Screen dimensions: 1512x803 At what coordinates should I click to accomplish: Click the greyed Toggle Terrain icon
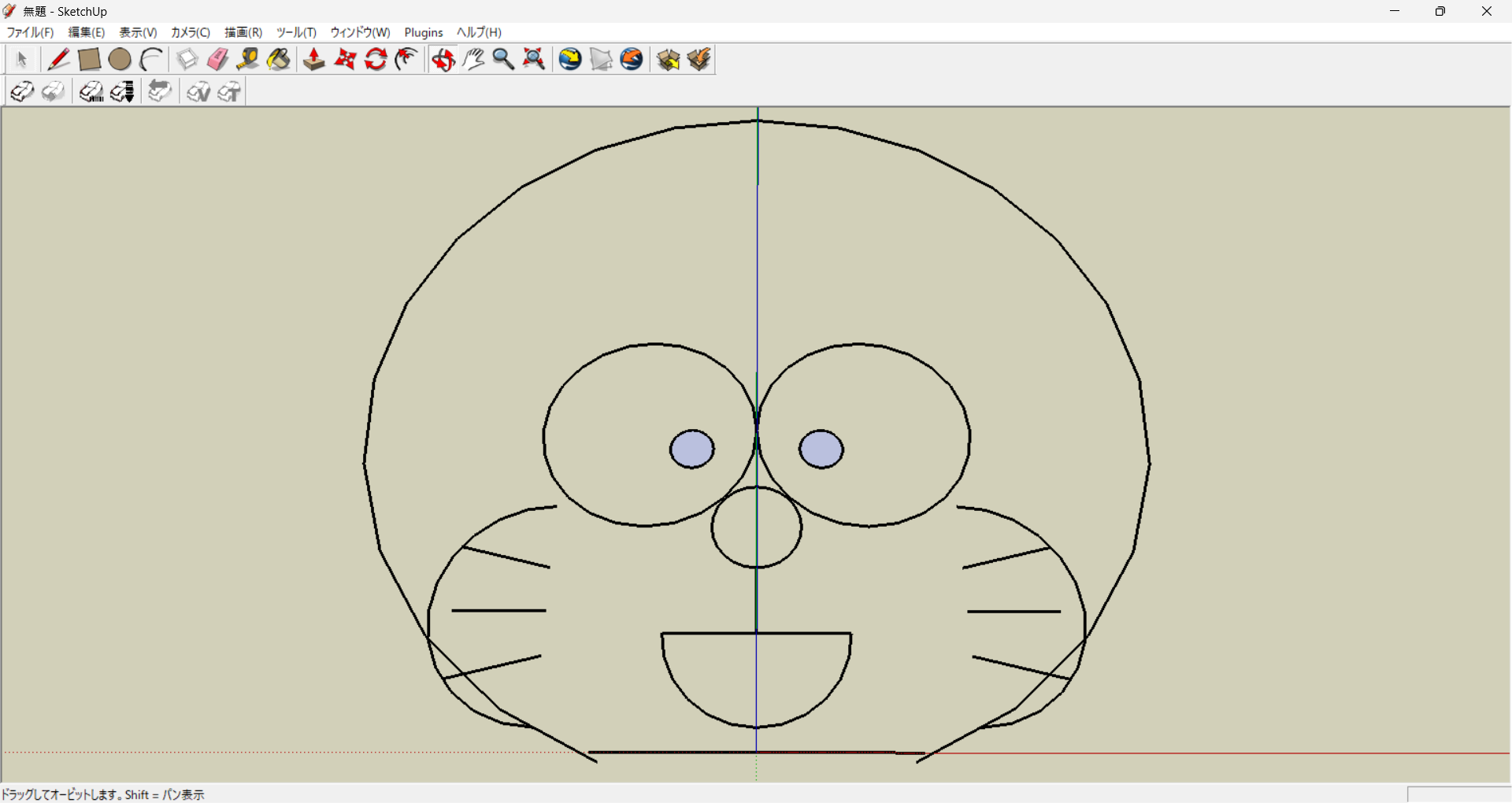[601, 59]
